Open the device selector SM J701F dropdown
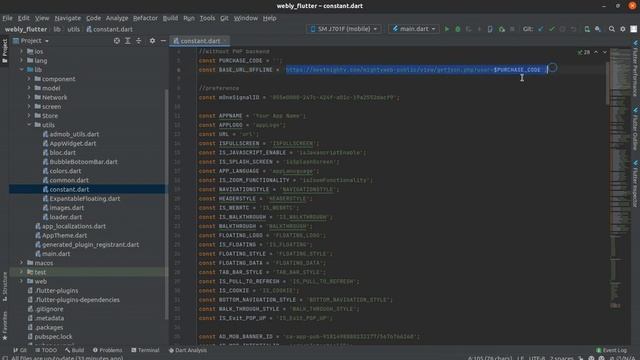The image size is (640, 360). pos(344,29)
